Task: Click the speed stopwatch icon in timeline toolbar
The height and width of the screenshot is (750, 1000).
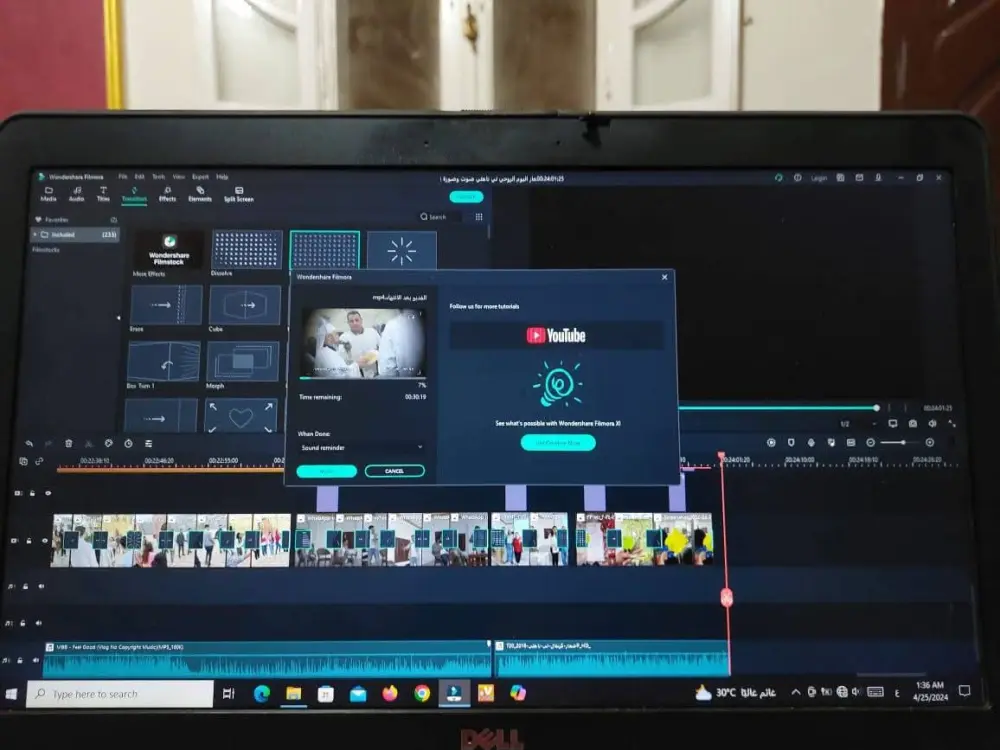Action: pos(128,443)
